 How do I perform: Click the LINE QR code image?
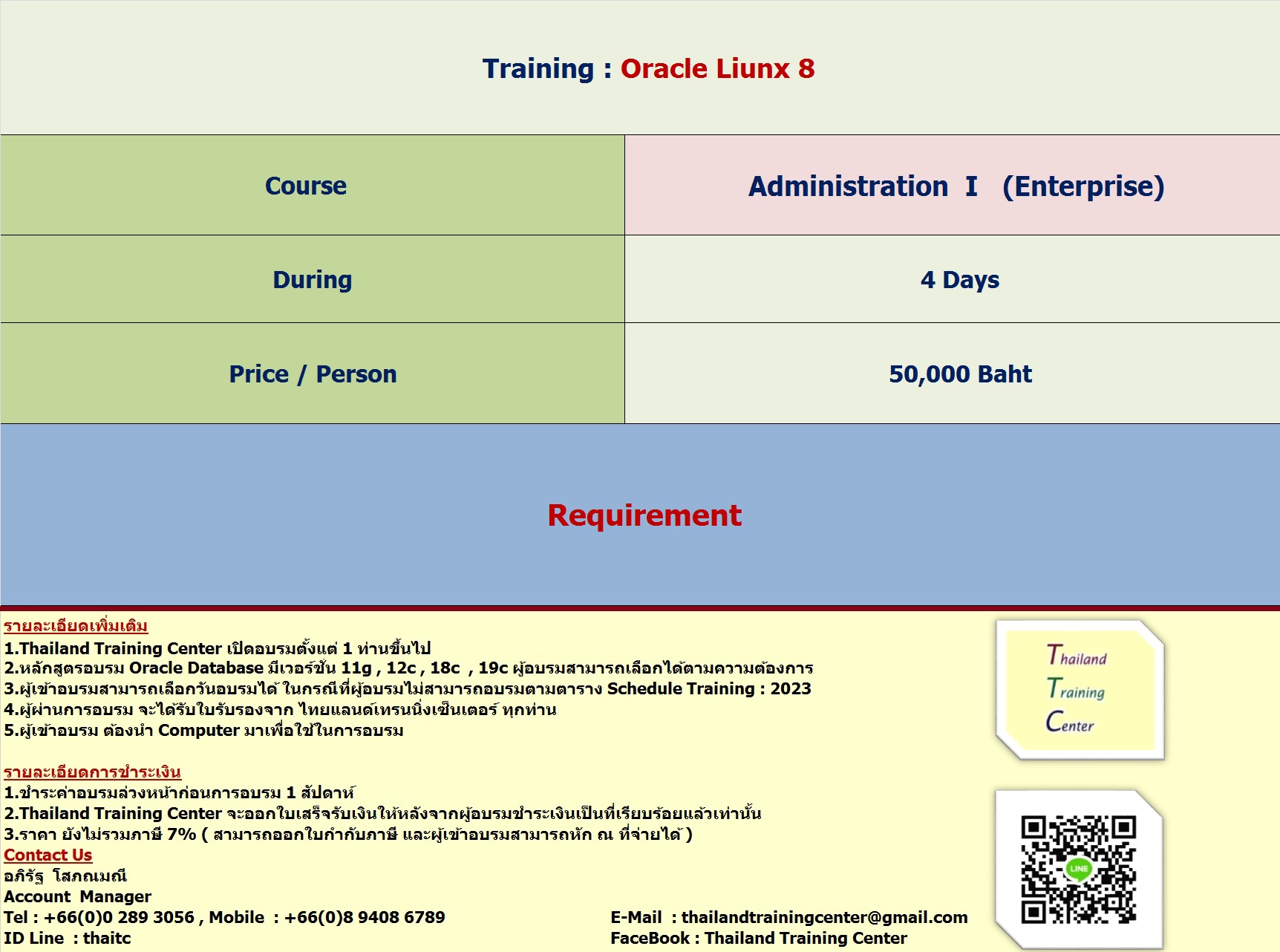click(1079, 870)
